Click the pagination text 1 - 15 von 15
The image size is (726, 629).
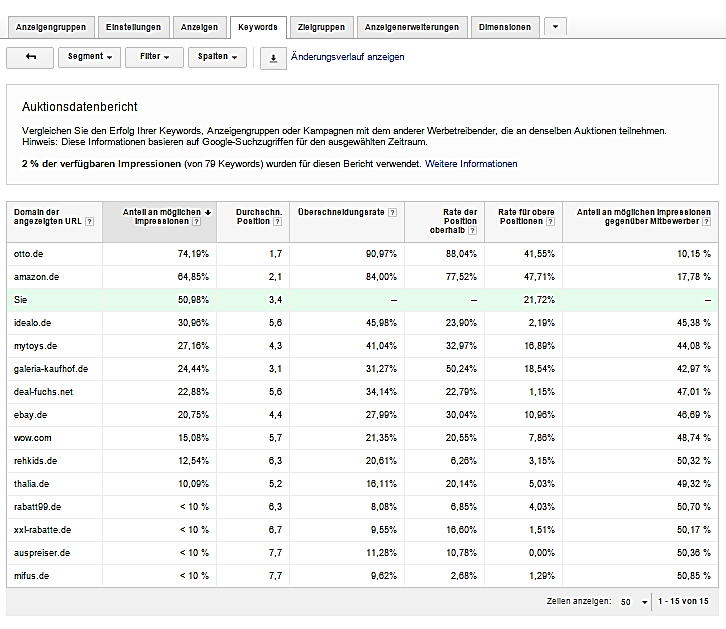(683, 602)
